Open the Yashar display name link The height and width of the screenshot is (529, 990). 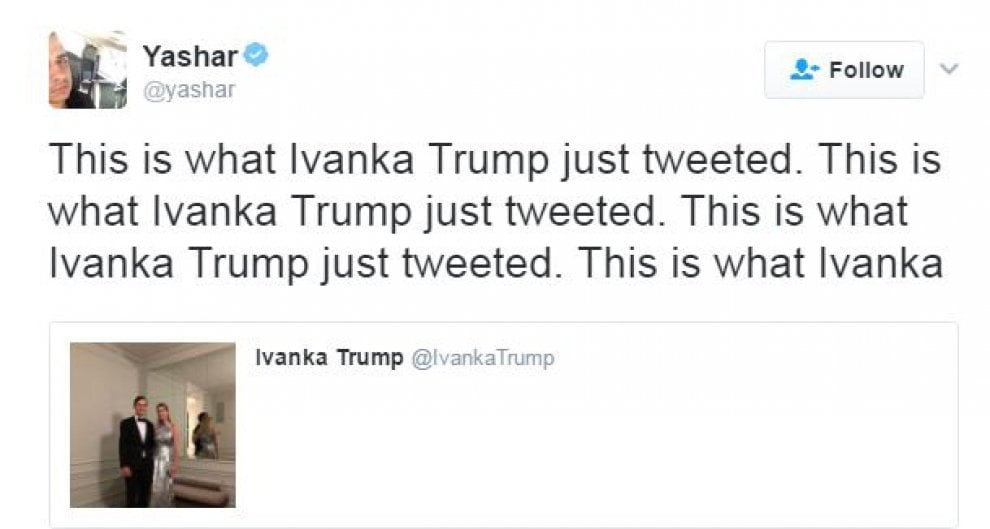pyautogui.click(x=189, y=56)
